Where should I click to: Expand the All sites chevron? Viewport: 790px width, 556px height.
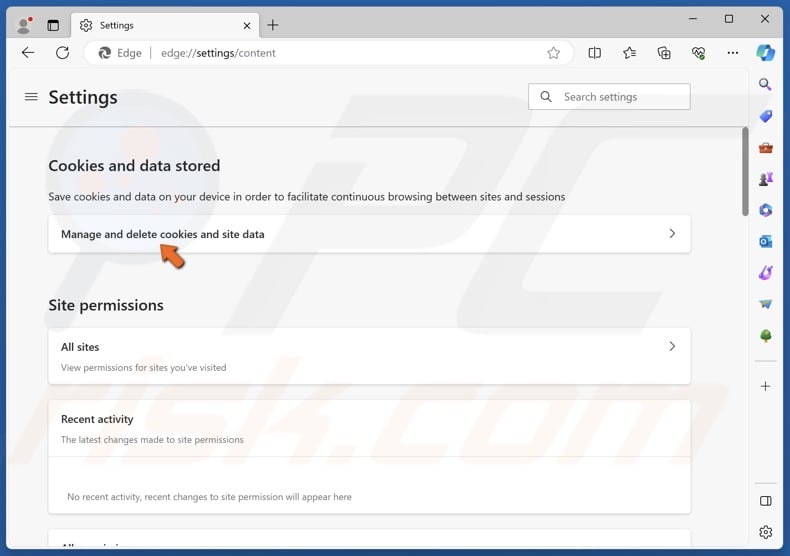click(x=672, y=346)
